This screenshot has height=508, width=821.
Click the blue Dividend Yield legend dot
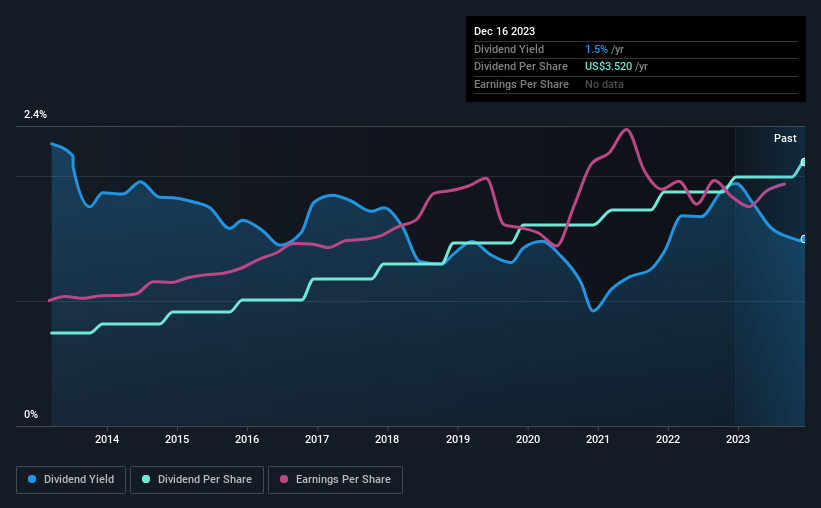pyautogui.click(x=32, y=479)
